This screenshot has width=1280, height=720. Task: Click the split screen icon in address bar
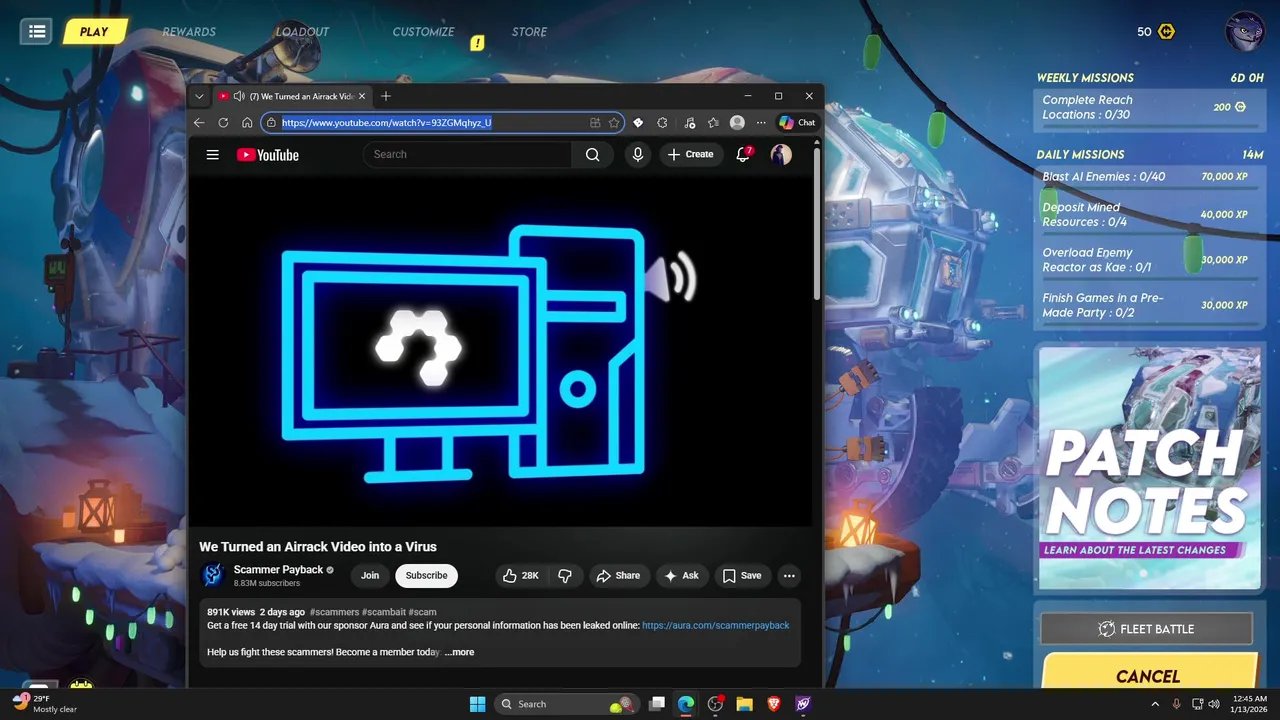pos(595,123)
